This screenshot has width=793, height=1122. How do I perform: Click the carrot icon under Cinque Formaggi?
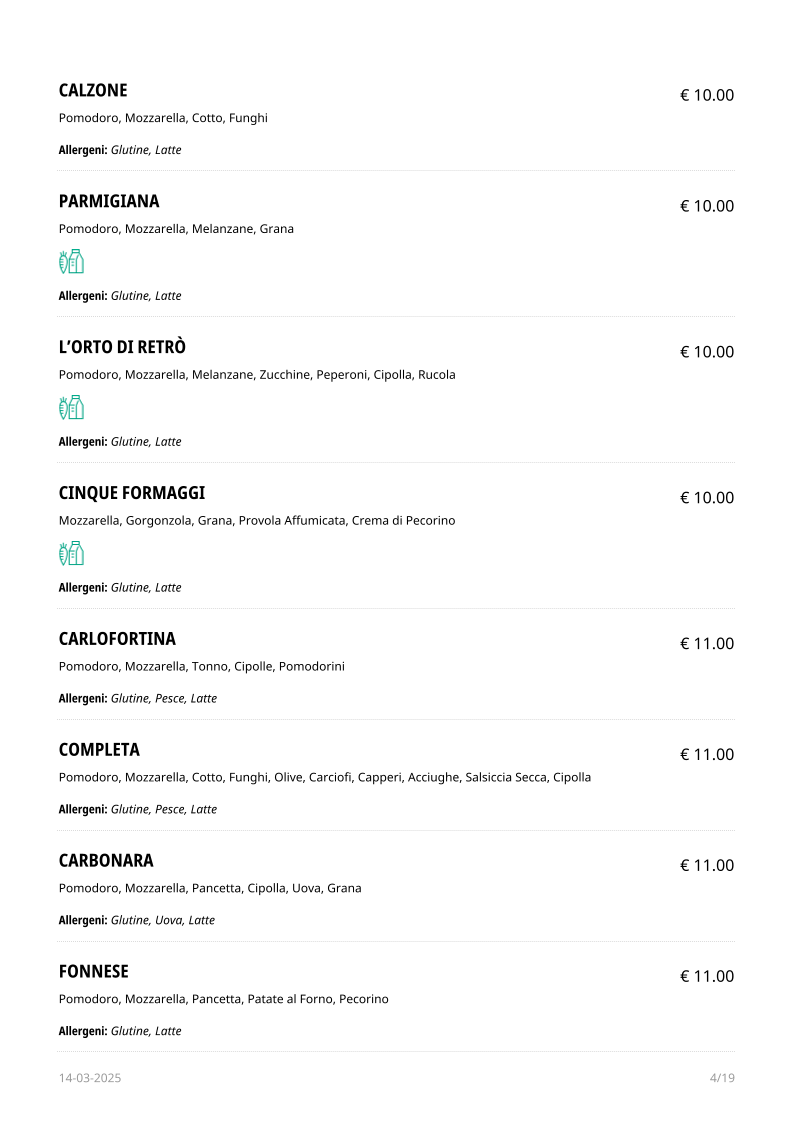65,554
